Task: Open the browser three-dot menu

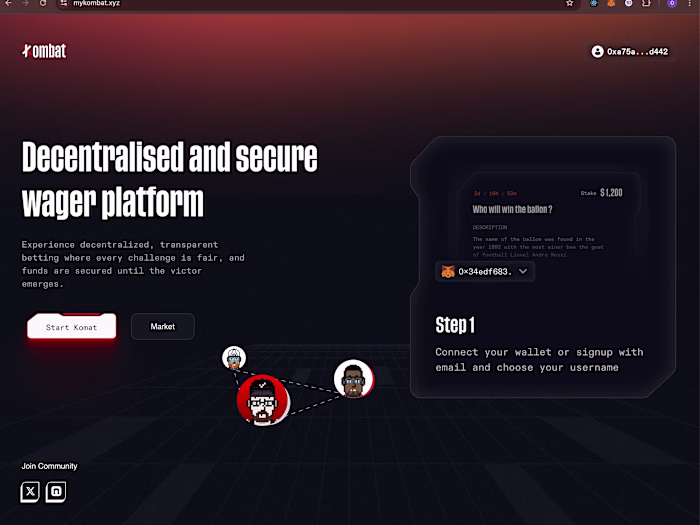Action: pos(690,3)
